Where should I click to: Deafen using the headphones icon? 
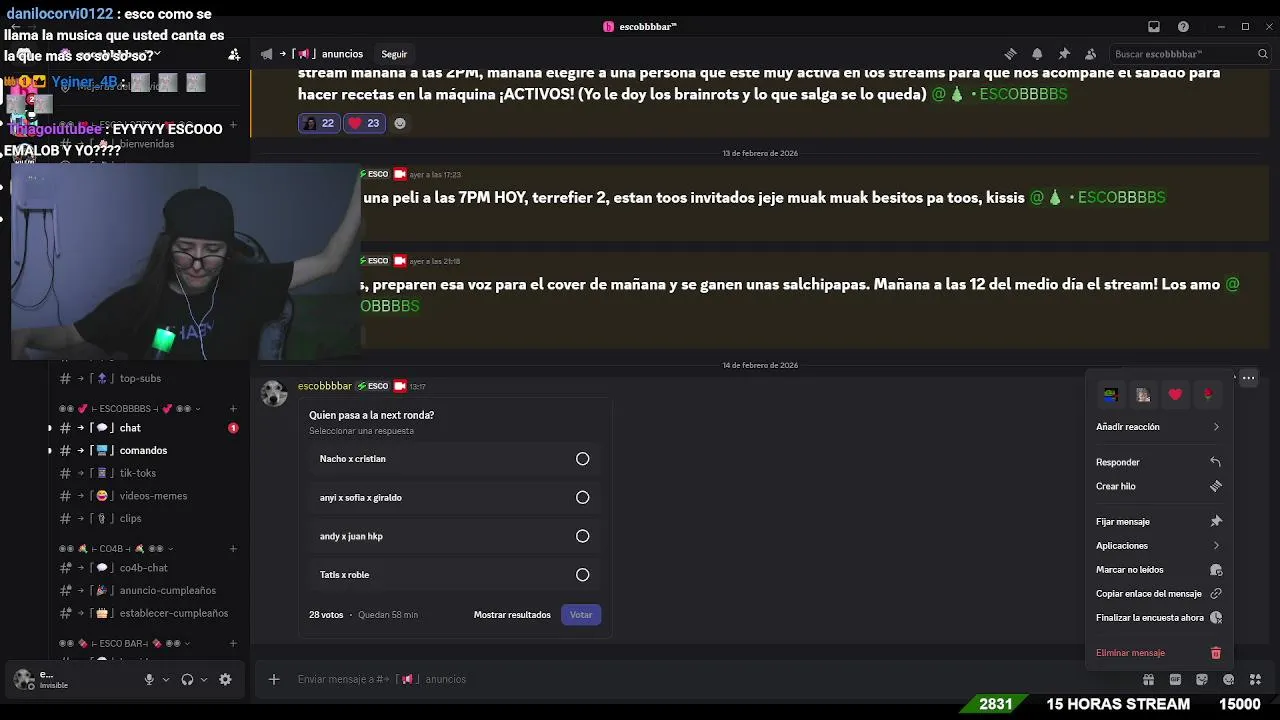187,679
